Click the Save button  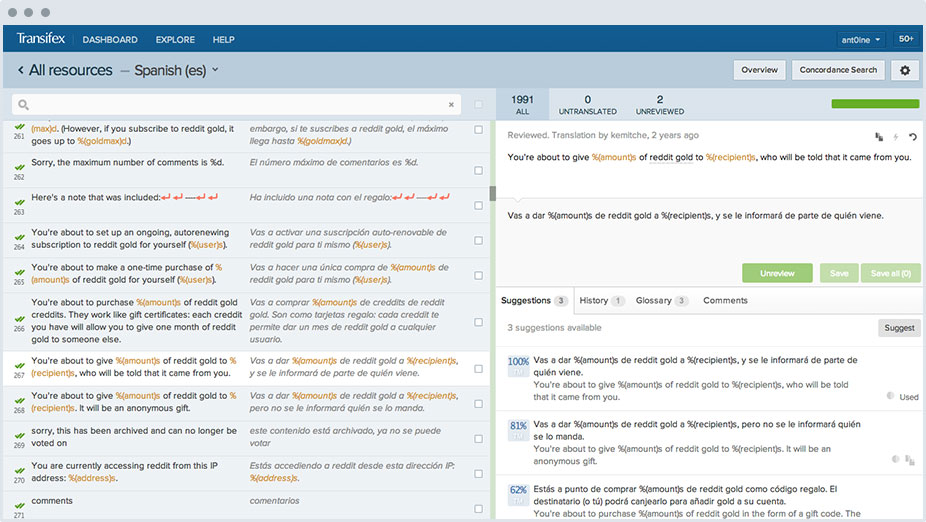pyautogui.click(x=839, y=273)
